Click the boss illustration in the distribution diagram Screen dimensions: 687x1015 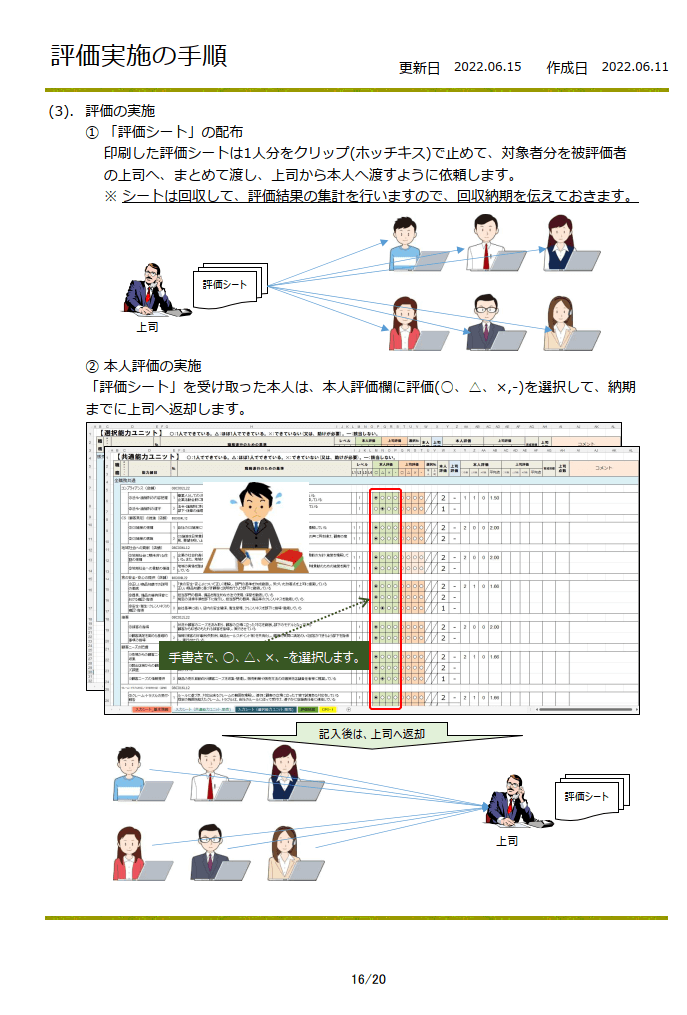(x=155, y=289)
